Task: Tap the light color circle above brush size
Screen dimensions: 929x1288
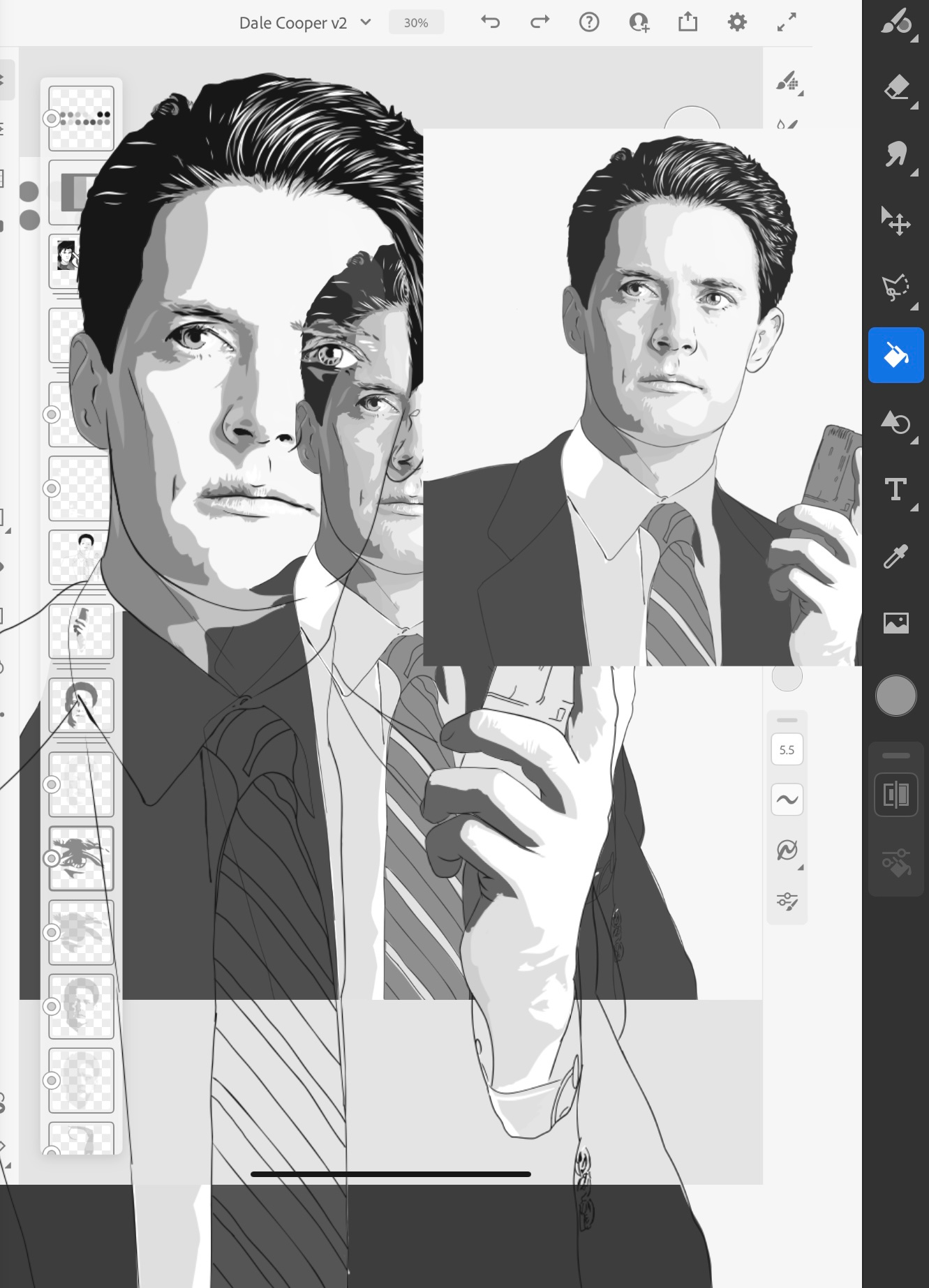Action: 787,677
